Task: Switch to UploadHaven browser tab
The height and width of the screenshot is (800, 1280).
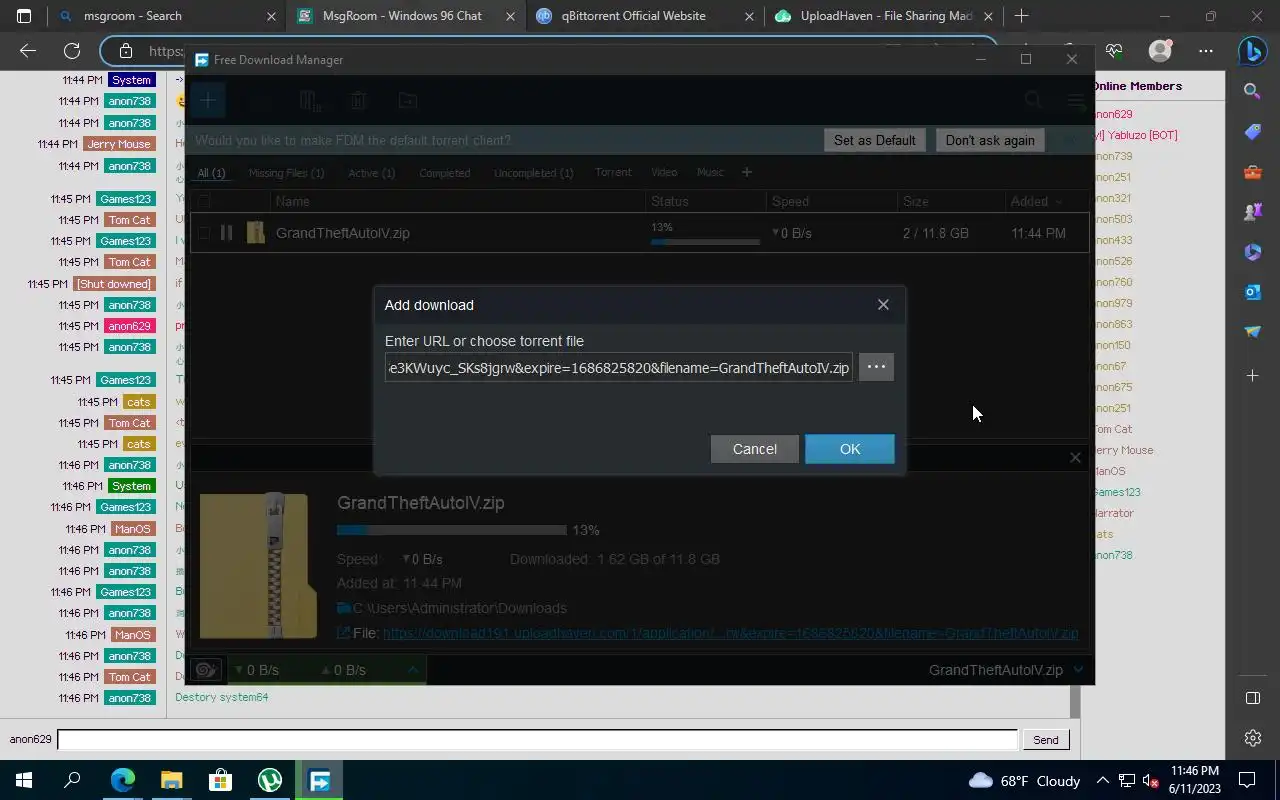Action: coord(884,16)
